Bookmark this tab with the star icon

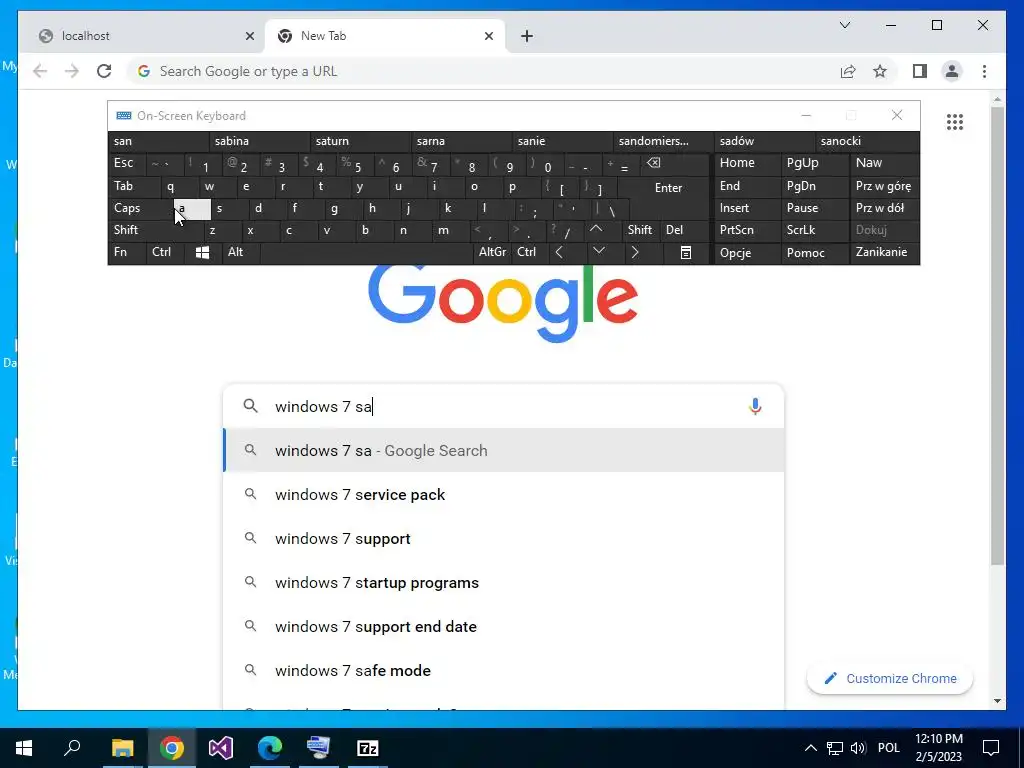880,71
